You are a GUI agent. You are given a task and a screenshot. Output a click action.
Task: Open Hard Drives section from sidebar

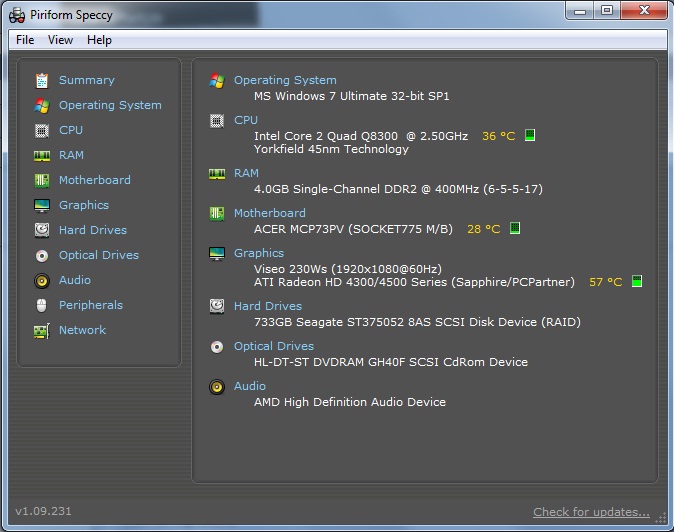pos(93,230)
